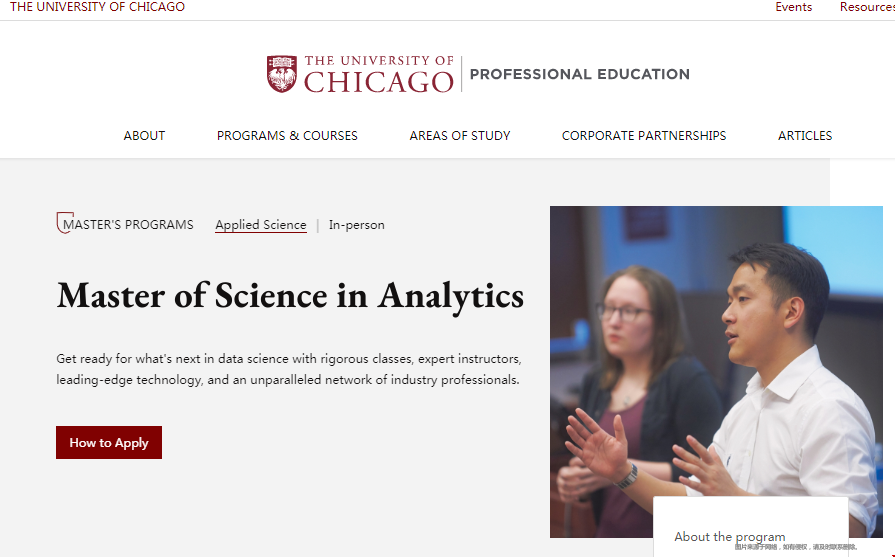Click the PROFESSIONAL EDUCATION header text
The image size is (895, 557).
(580, 74)
